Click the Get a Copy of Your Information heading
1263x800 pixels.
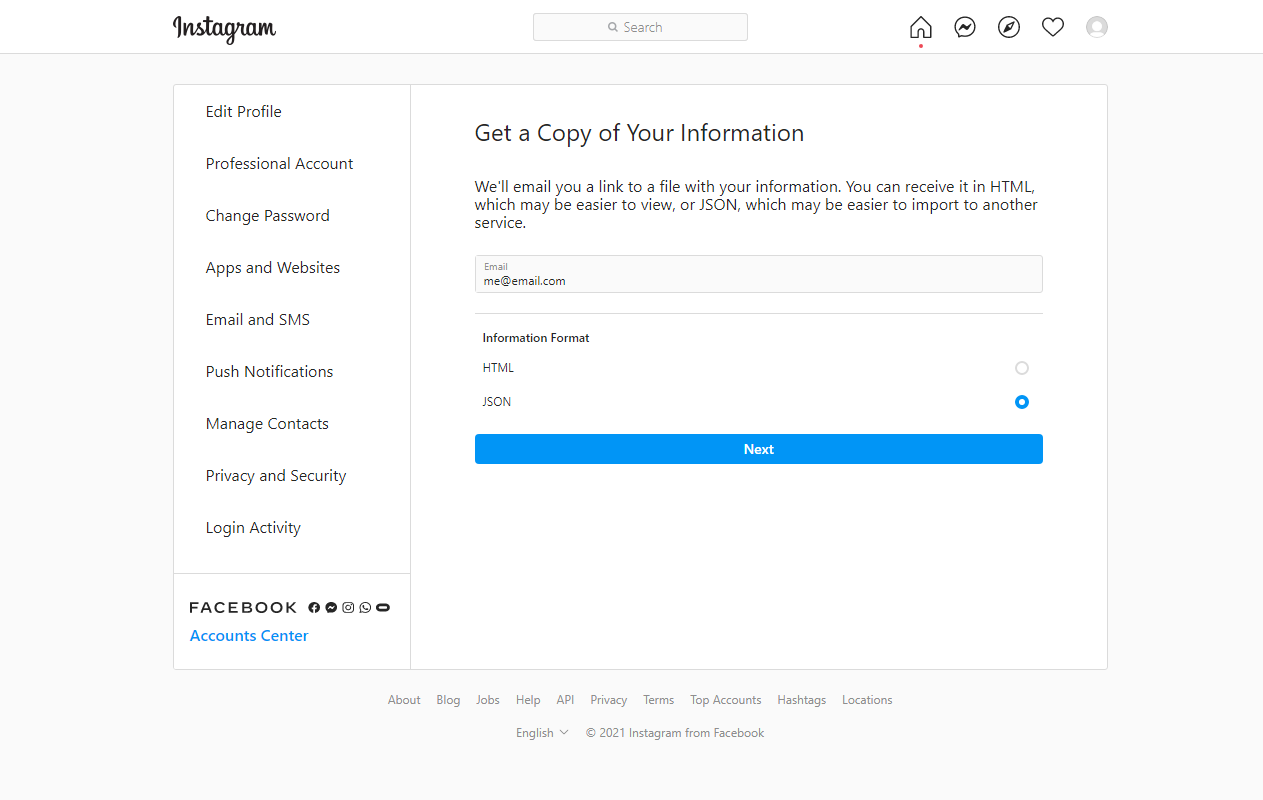(639, 133)
